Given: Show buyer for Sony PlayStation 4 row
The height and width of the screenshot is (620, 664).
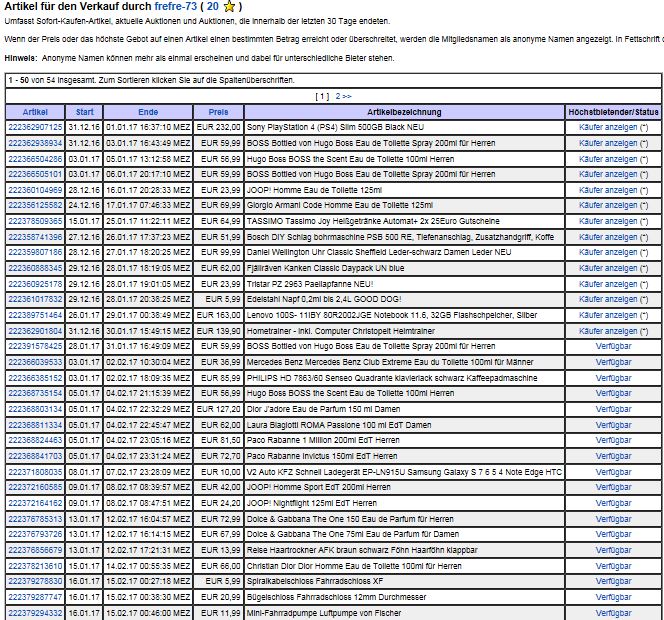Looking at the screenshot, I should coord(608,127).
